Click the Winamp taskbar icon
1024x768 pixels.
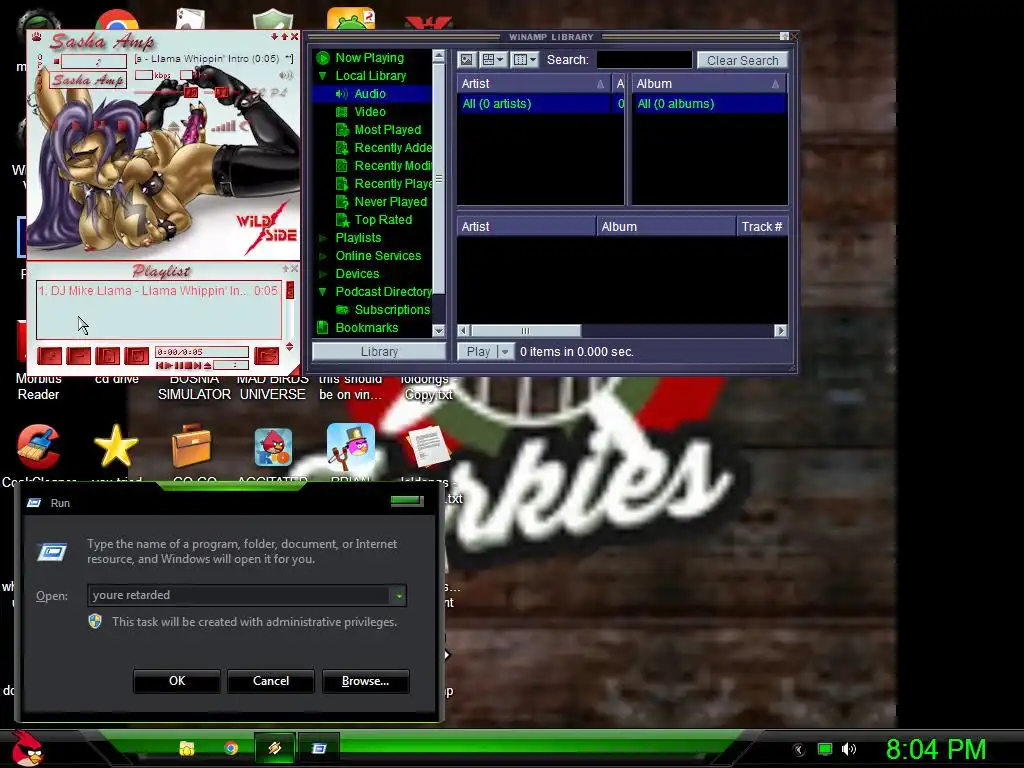pos(275,748)
